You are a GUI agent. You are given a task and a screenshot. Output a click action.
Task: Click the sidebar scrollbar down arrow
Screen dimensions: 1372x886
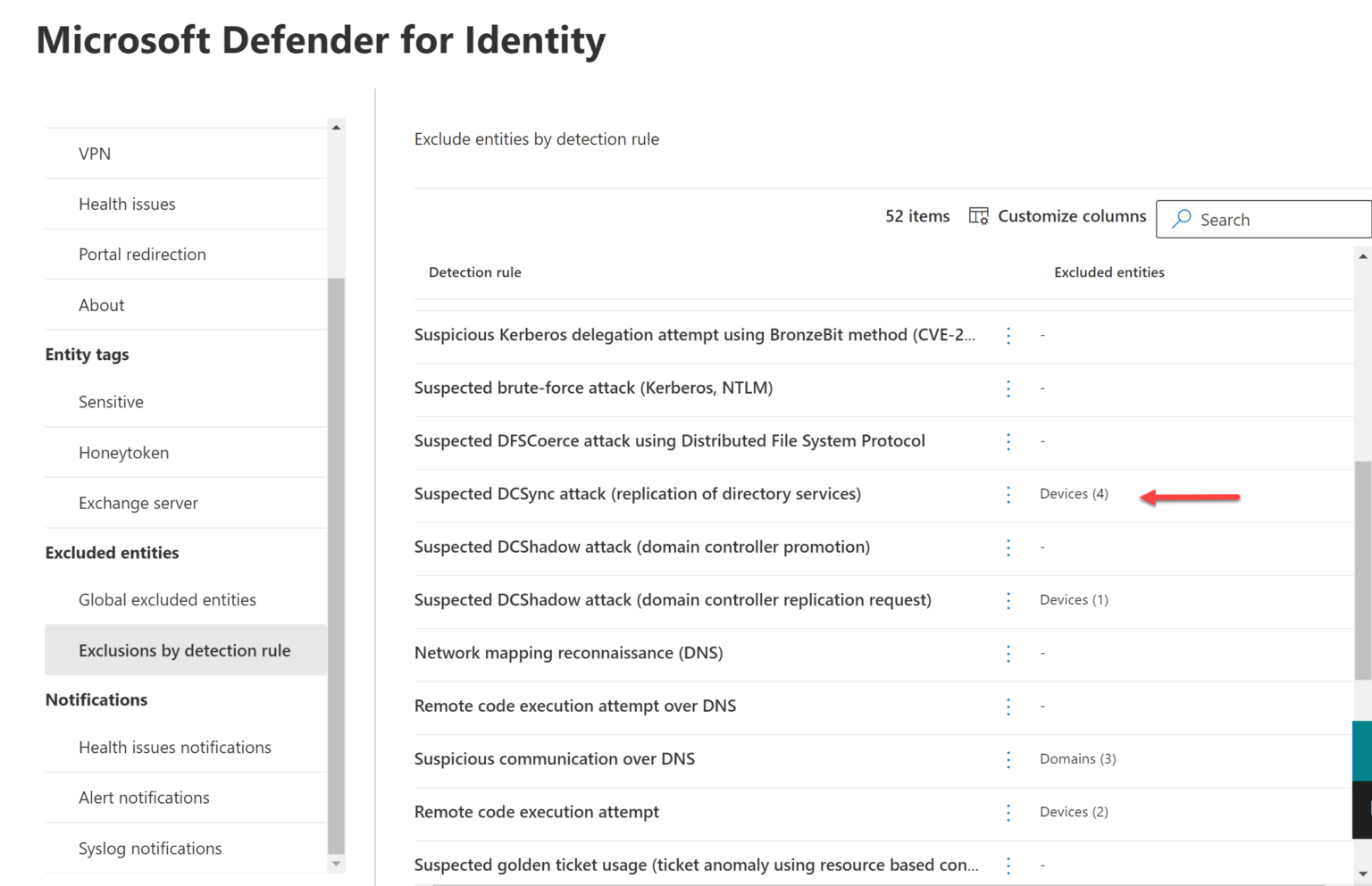[x=336, y=864]
